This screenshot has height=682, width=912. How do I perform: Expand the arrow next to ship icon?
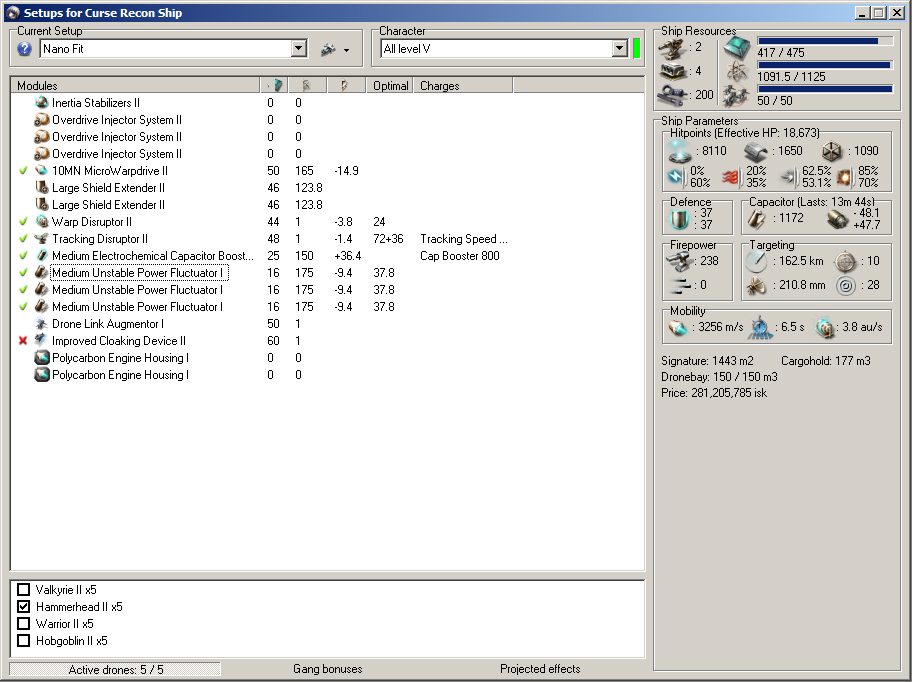click(x=347, y=50)
